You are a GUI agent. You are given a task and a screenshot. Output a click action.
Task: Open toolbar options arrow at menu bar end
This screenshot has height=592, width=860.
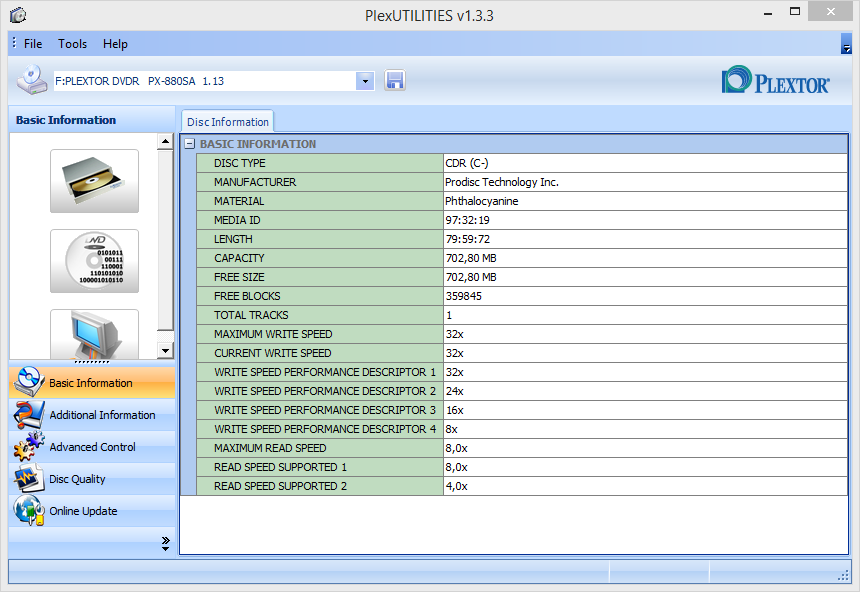(846, 44)
